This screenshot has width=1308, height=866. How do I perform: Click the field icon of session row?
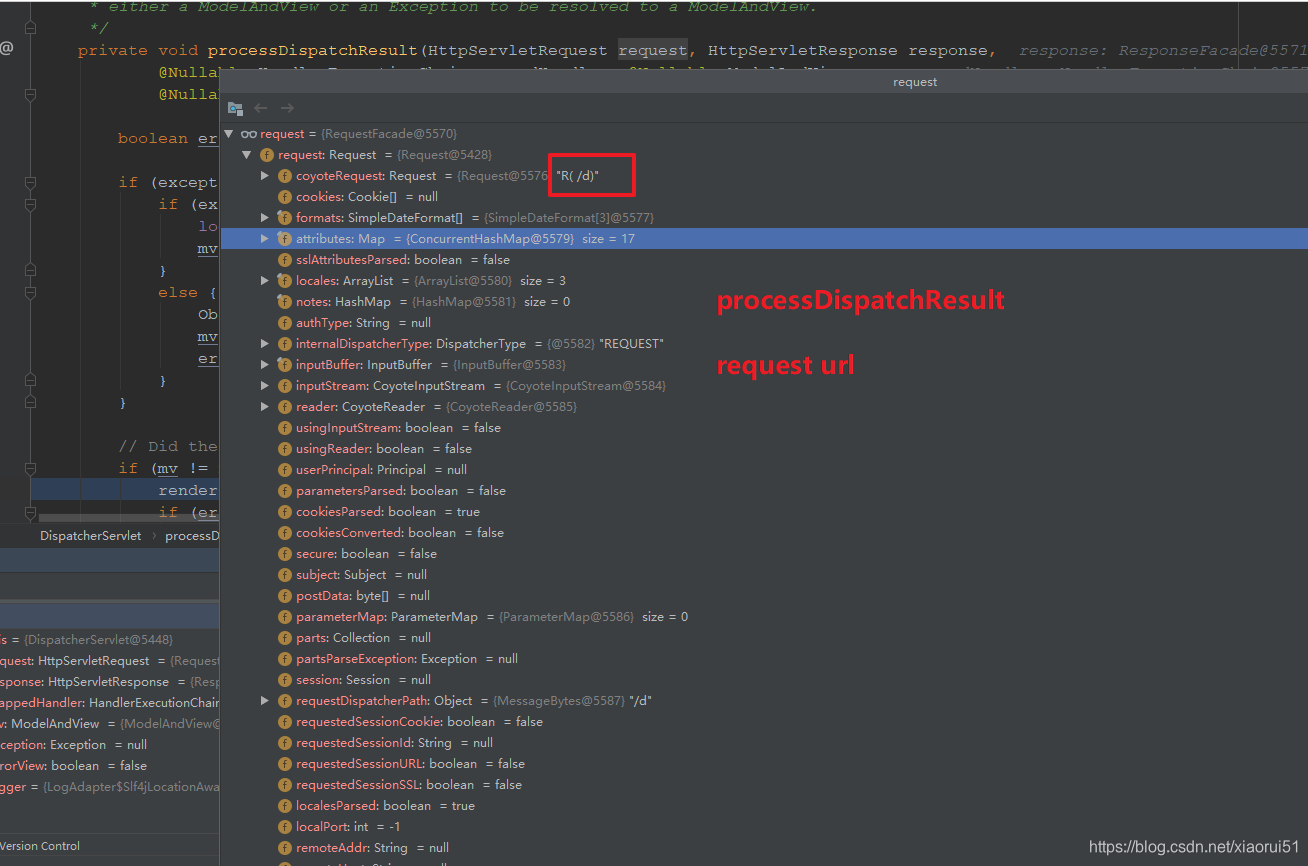[x=285, y=680]
